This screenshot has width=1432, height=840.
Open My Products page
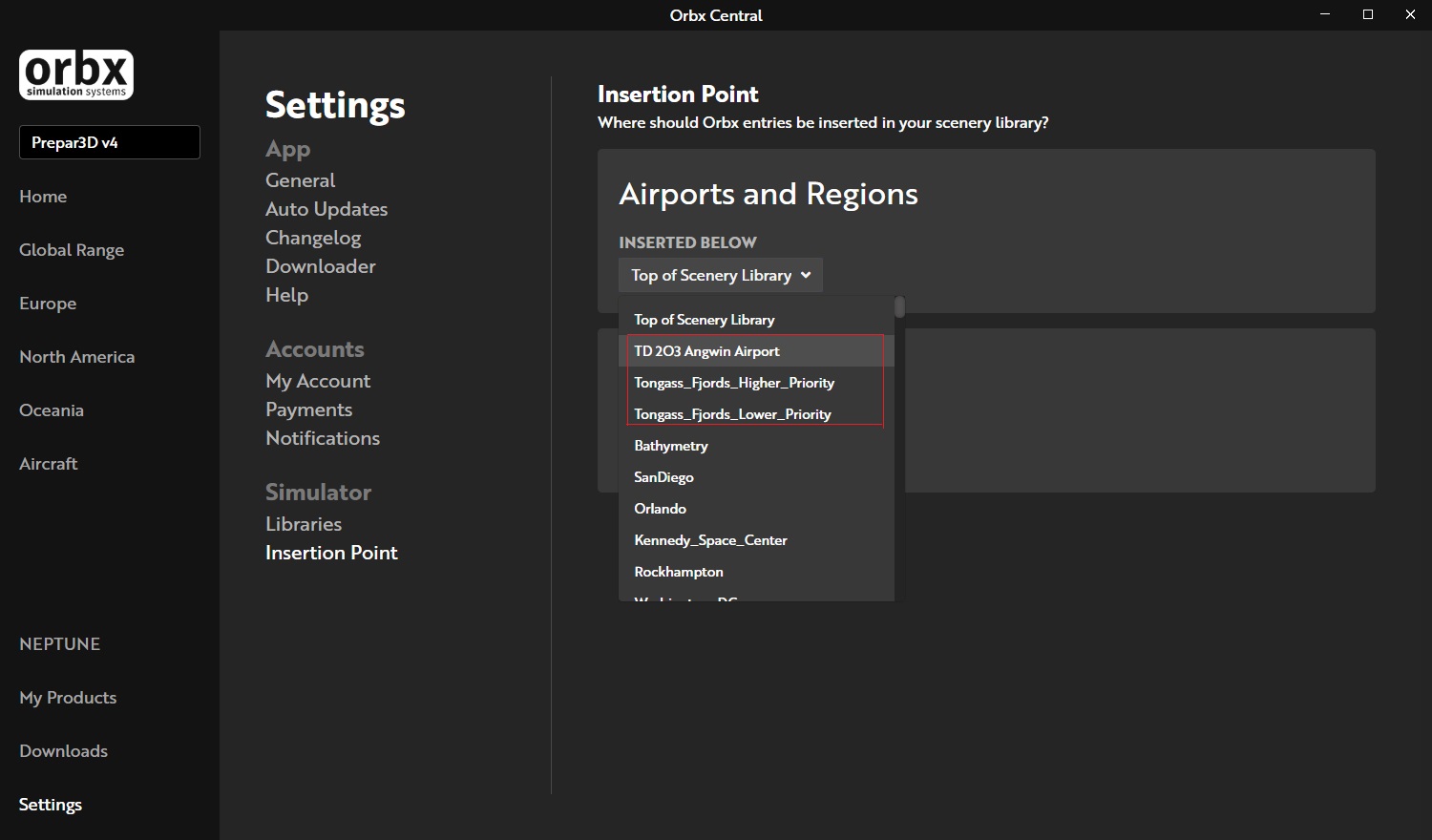(x=68, y=697)
